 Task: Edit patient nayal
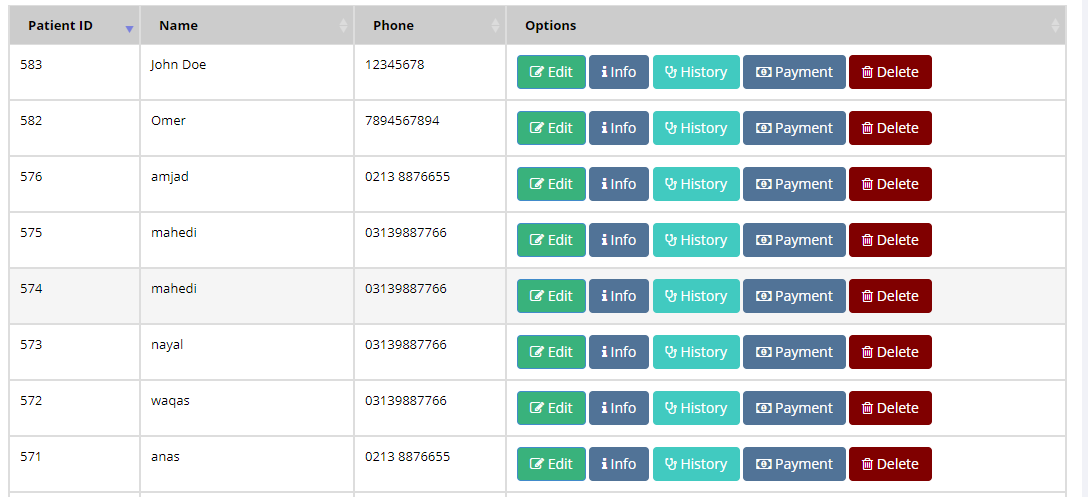point(551,352)
